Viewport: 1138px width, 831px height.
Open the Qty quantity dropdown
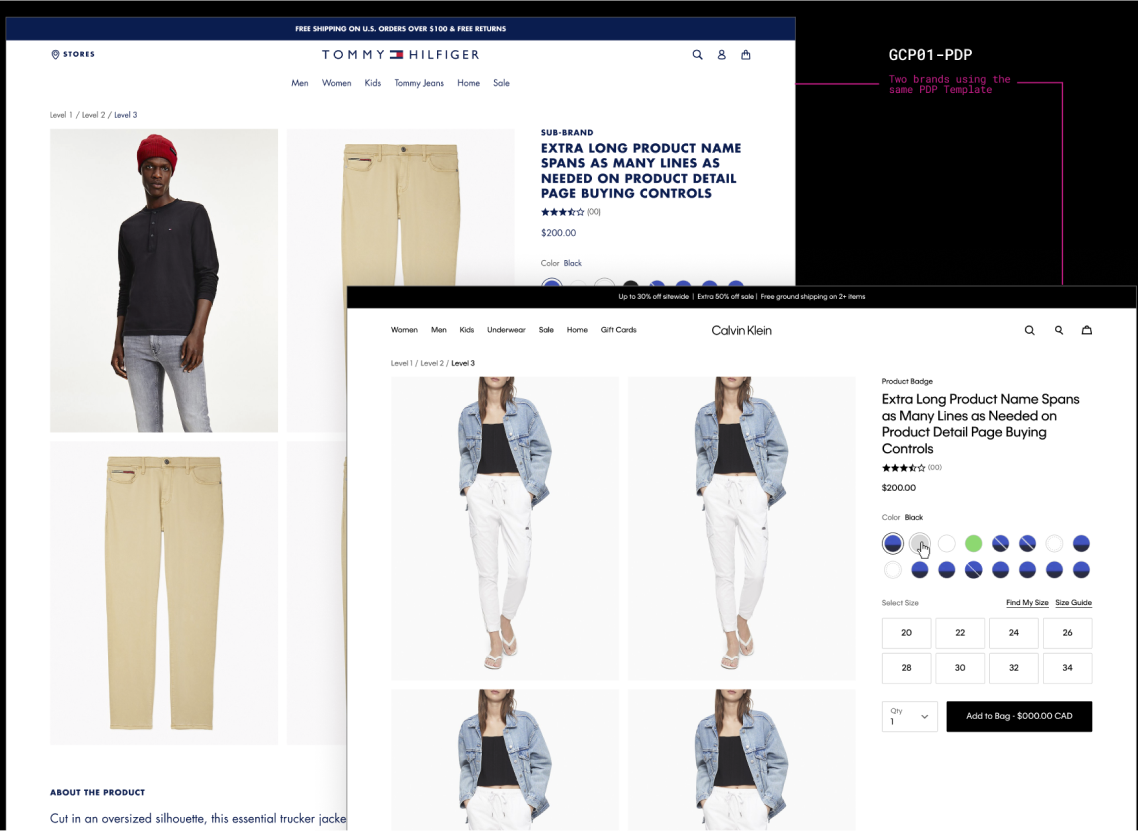click(909, 716)
